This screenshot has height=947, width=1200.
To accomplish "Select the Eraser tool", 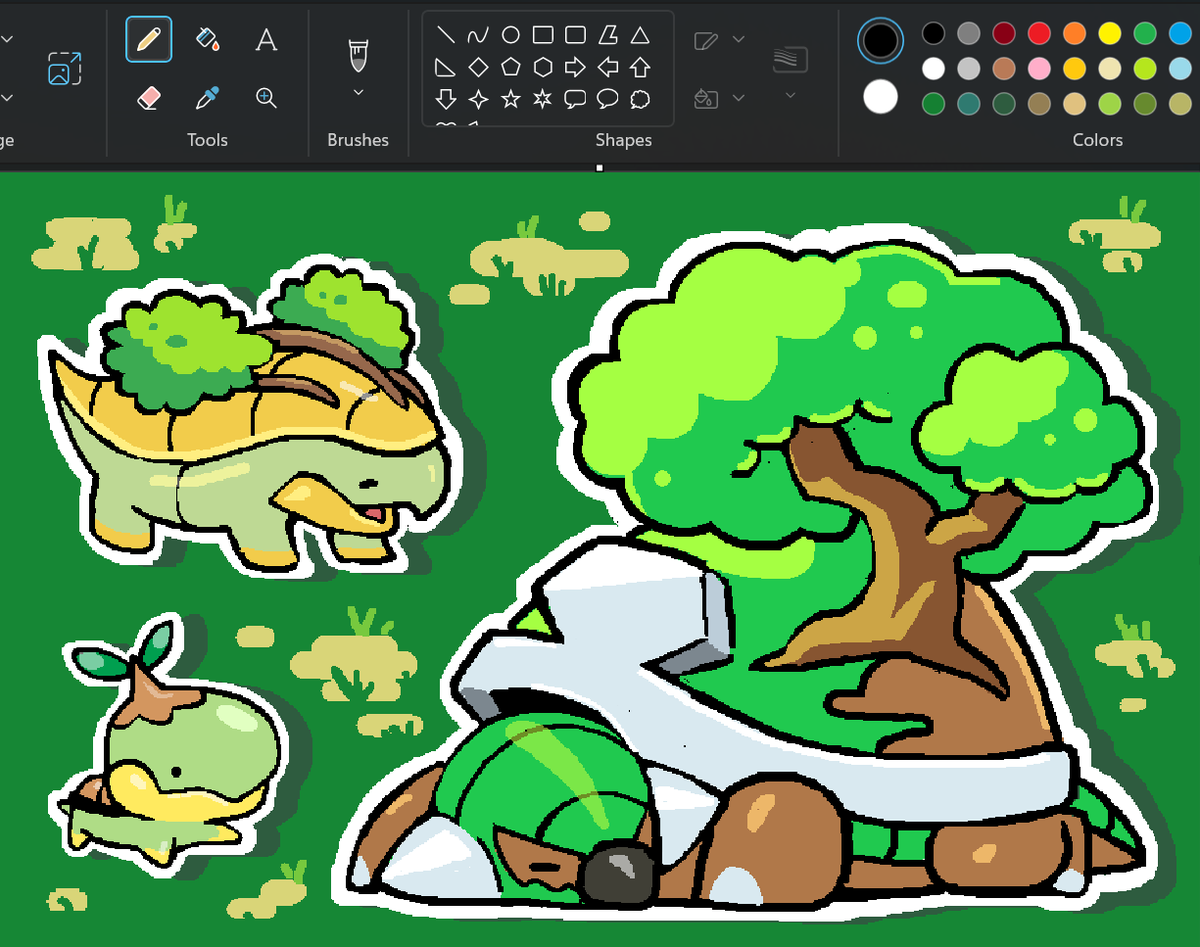I will [148, 97].
